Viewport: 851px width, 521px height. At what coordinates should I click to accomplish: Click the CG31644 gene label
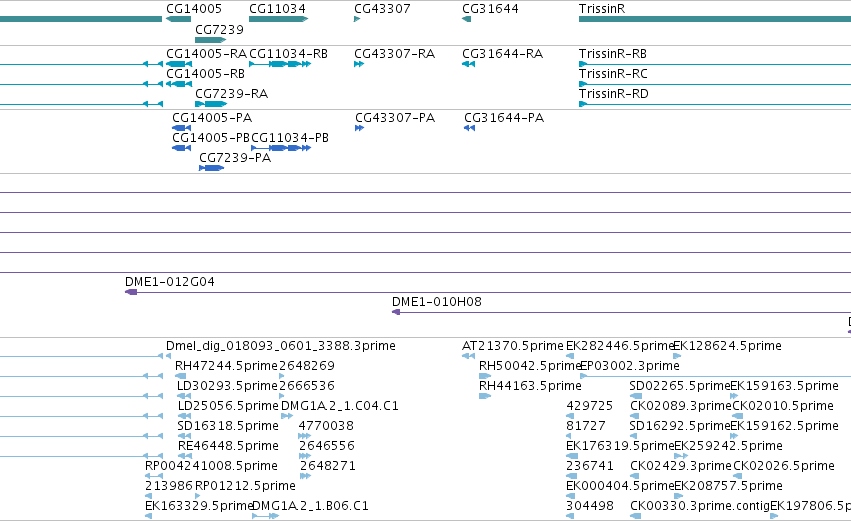click(x=490, y=9)
